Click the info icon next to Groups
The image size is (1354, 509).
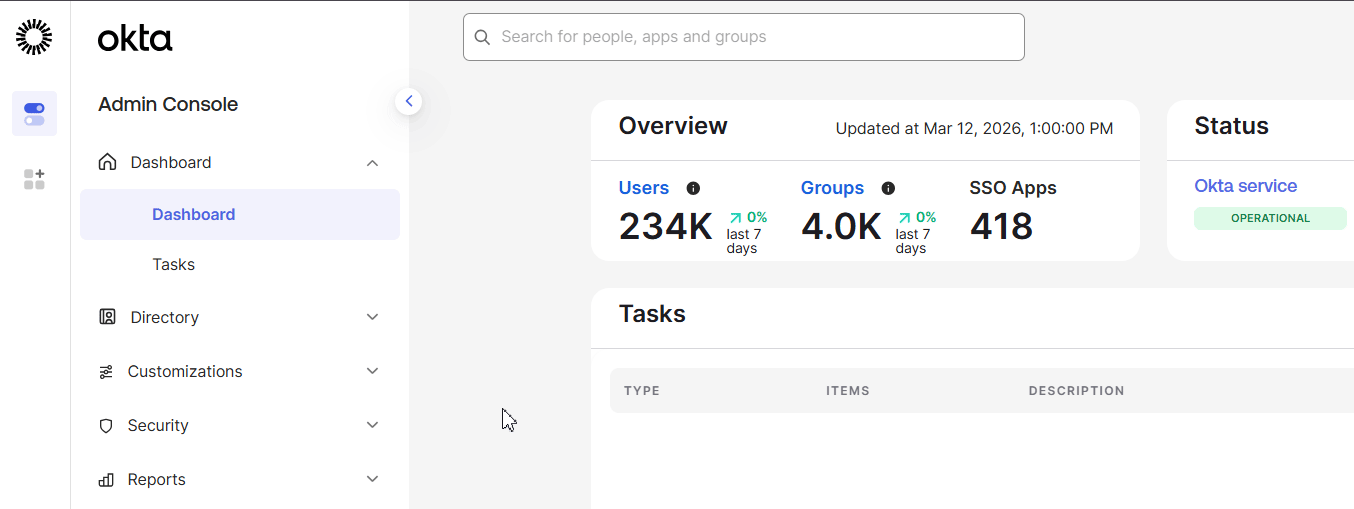888,188
